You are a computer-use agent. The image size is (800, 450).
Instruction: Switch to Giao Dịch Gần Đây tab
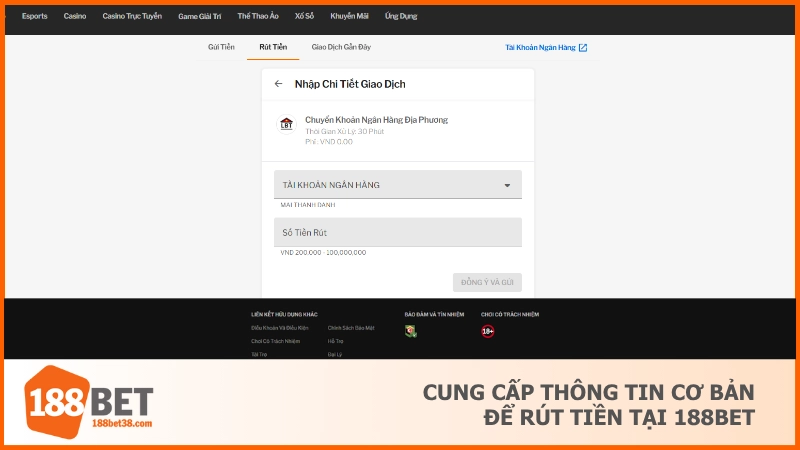[x=341, y=47]
